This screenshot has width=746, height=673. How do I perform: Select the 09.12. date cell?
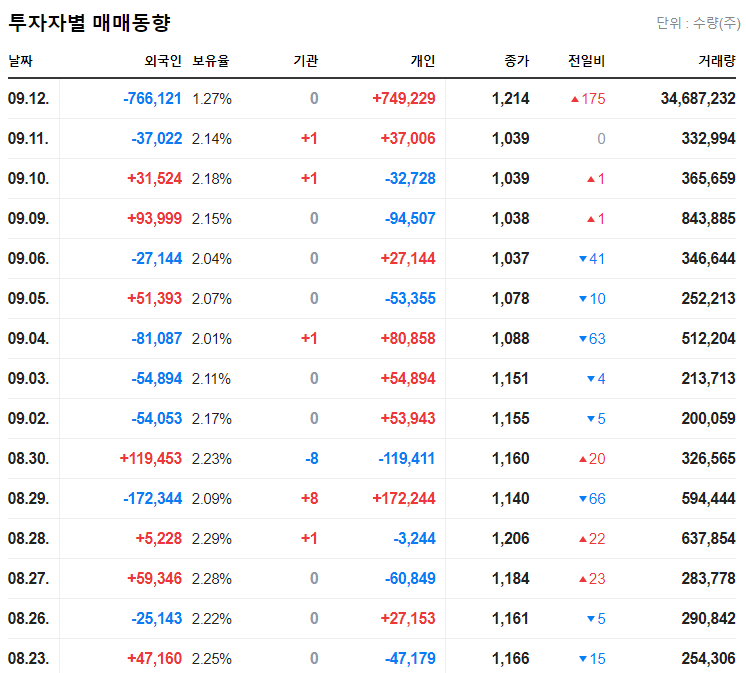tap(29, 98)
